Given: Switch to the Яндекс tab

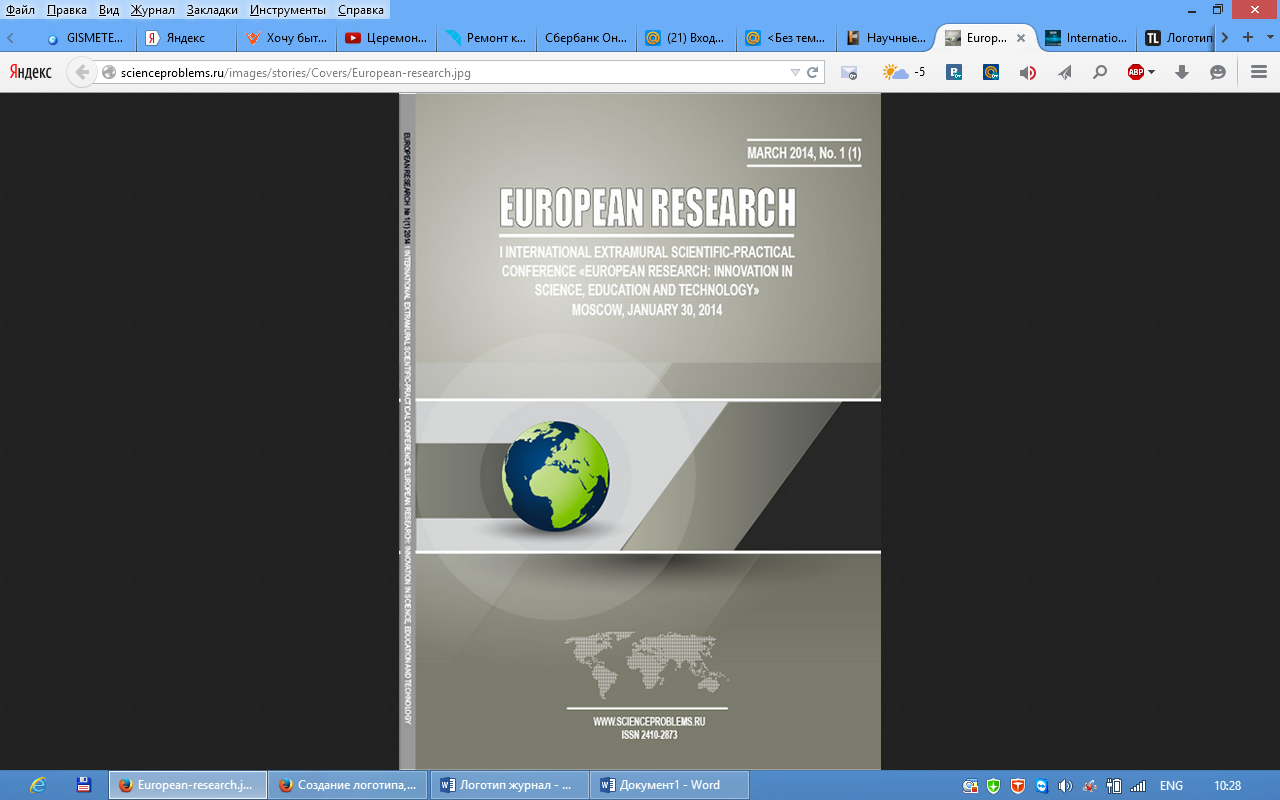Looking at the screenshot, I should coord(185,38).
